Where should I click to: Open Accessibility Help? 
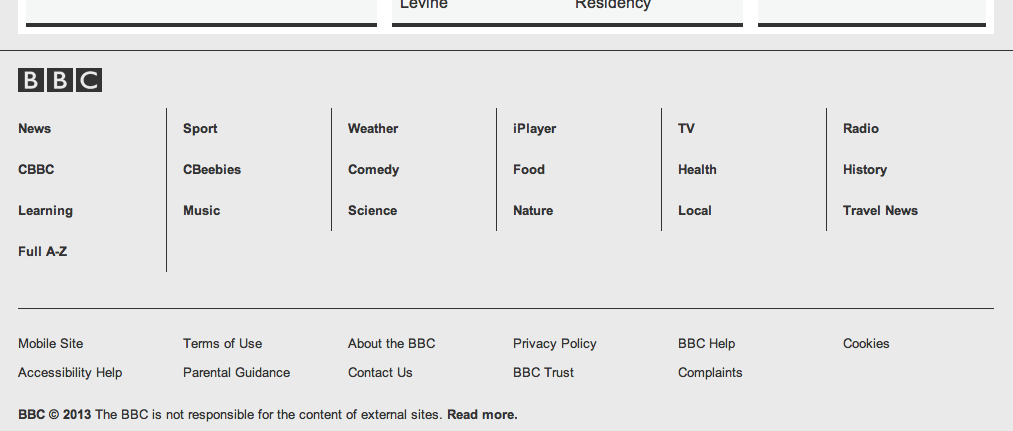point(70,373)
